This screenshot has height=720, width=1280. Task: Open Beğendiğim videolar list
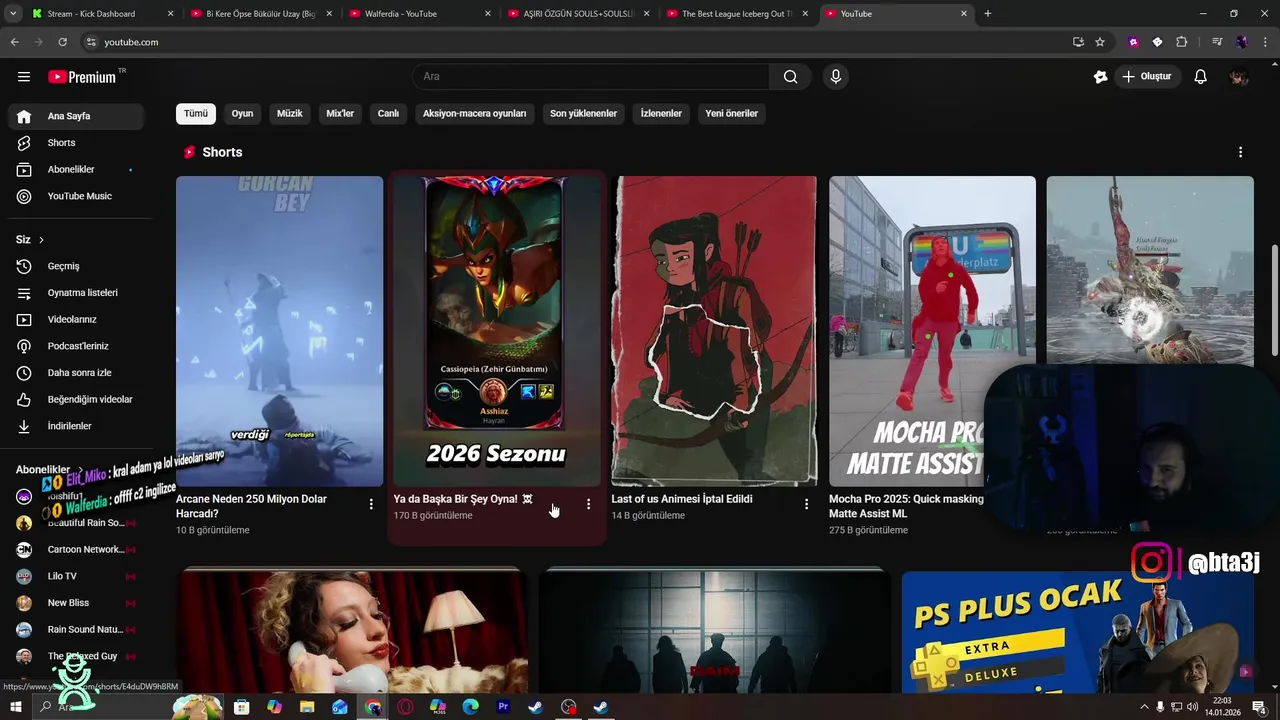point(76,399)
